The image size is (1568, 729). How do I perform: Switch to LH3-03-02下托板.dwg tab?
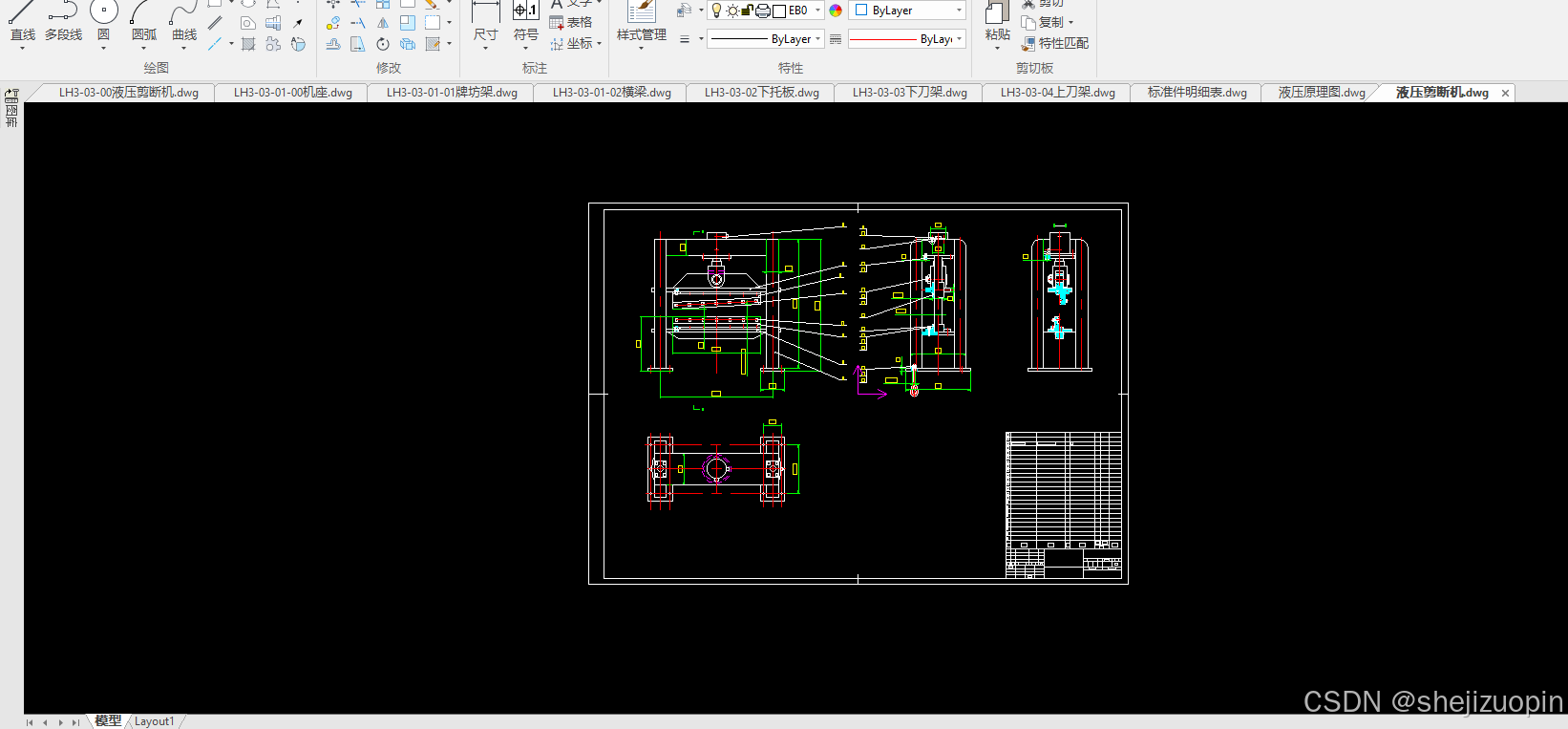click(x=761, y=93)
